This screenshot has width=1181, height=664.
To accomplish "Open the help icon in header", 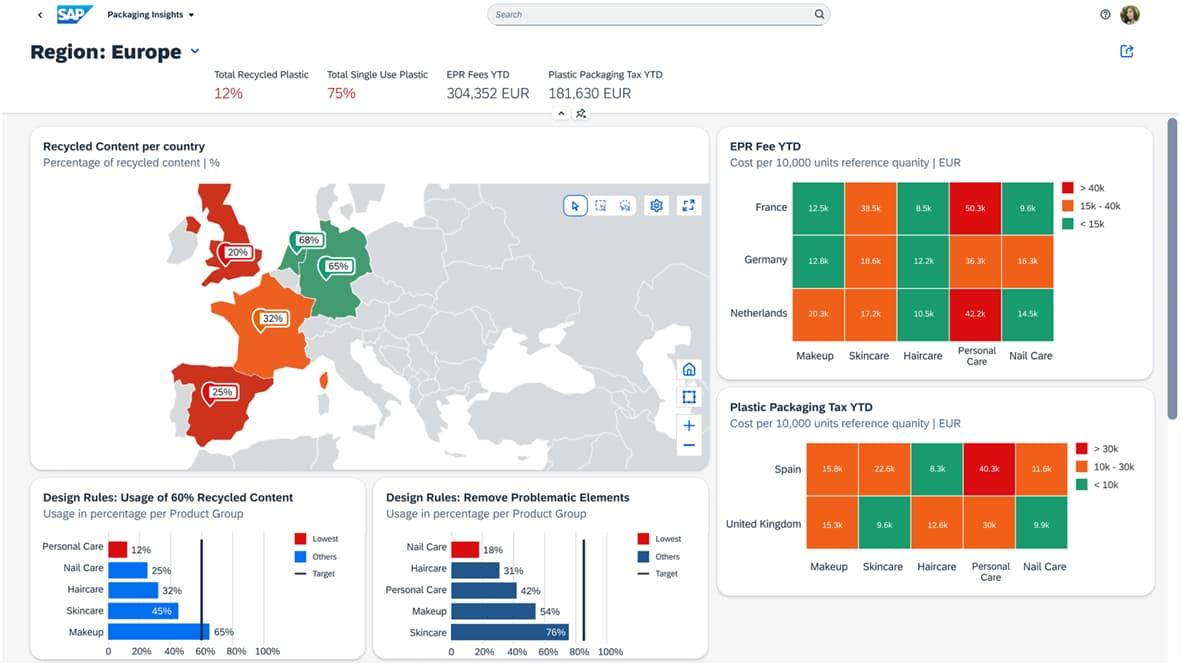I will 1105,15.
